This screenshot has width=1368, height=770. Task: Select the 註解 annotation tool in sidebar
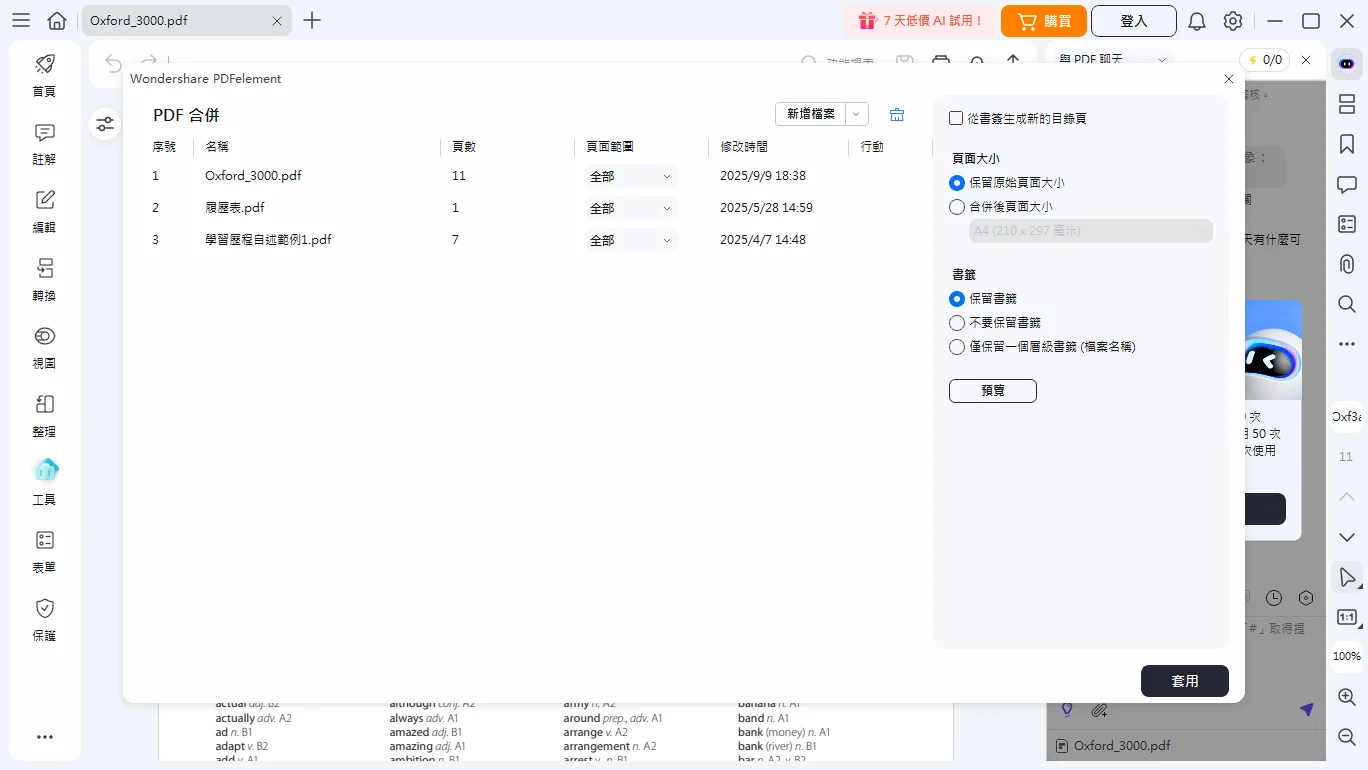[x=44, y=144]
